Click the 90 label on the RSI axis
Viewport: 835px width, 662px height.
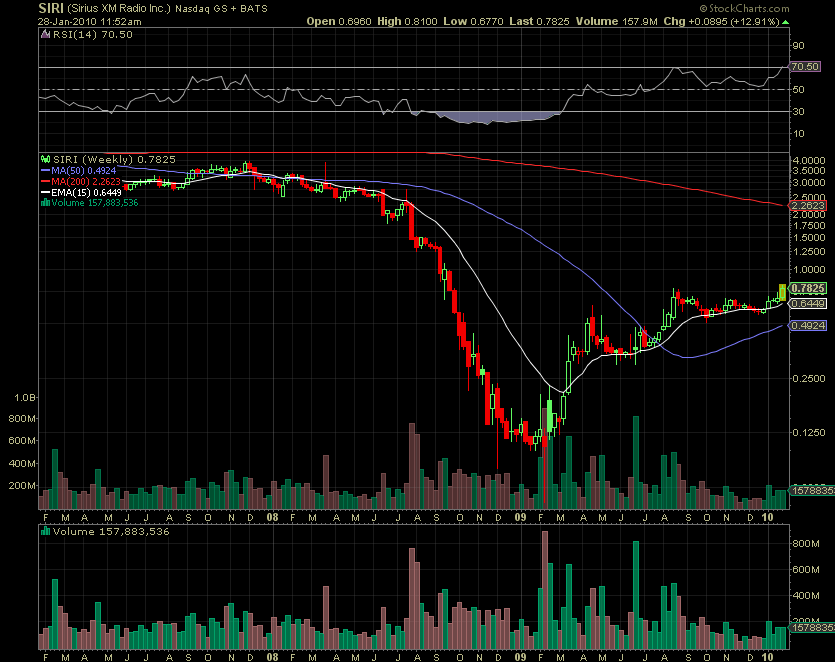click(798, 46)
